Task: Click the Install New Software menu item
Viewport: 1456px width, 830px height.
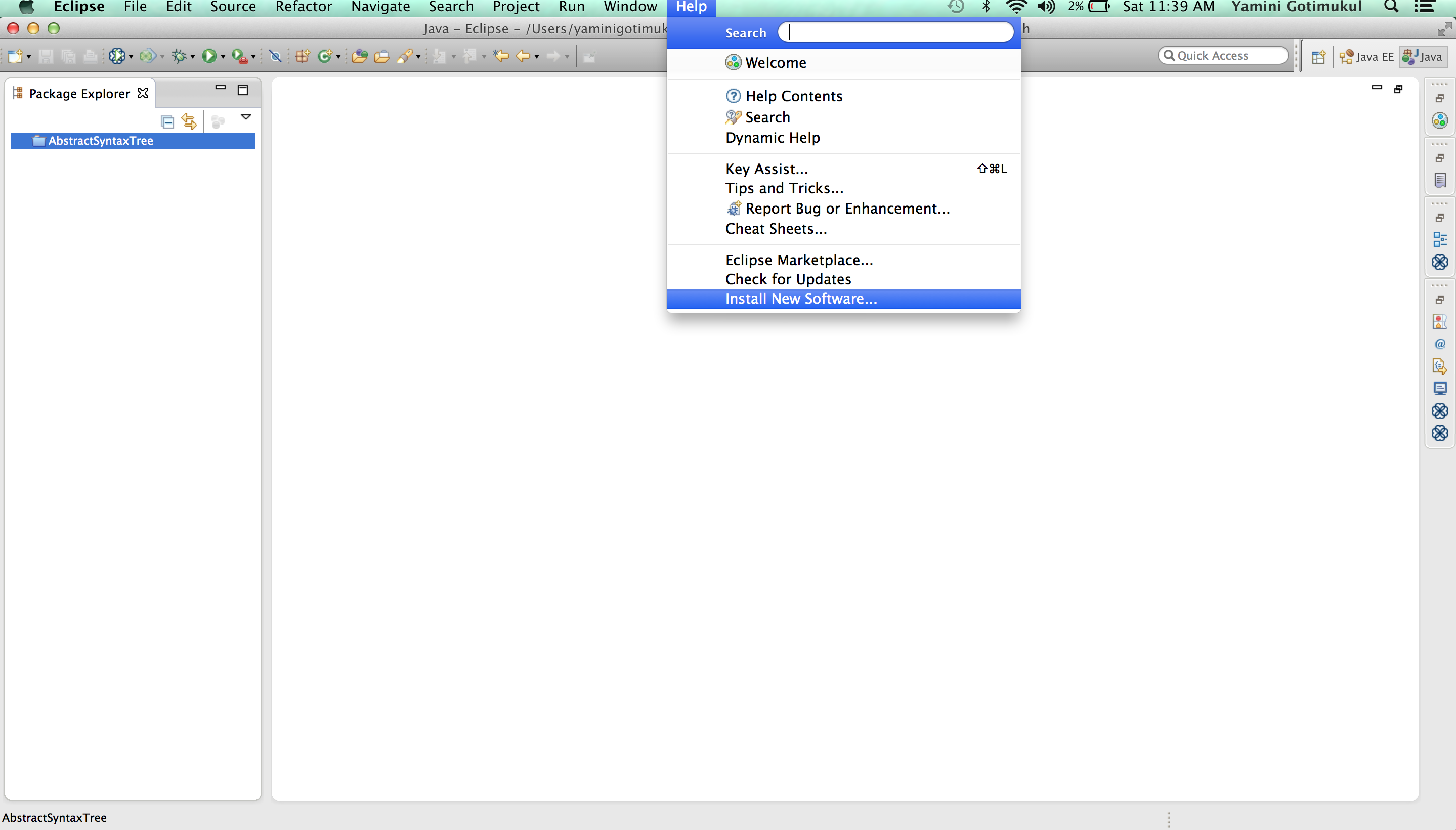Action: point(801,298)
